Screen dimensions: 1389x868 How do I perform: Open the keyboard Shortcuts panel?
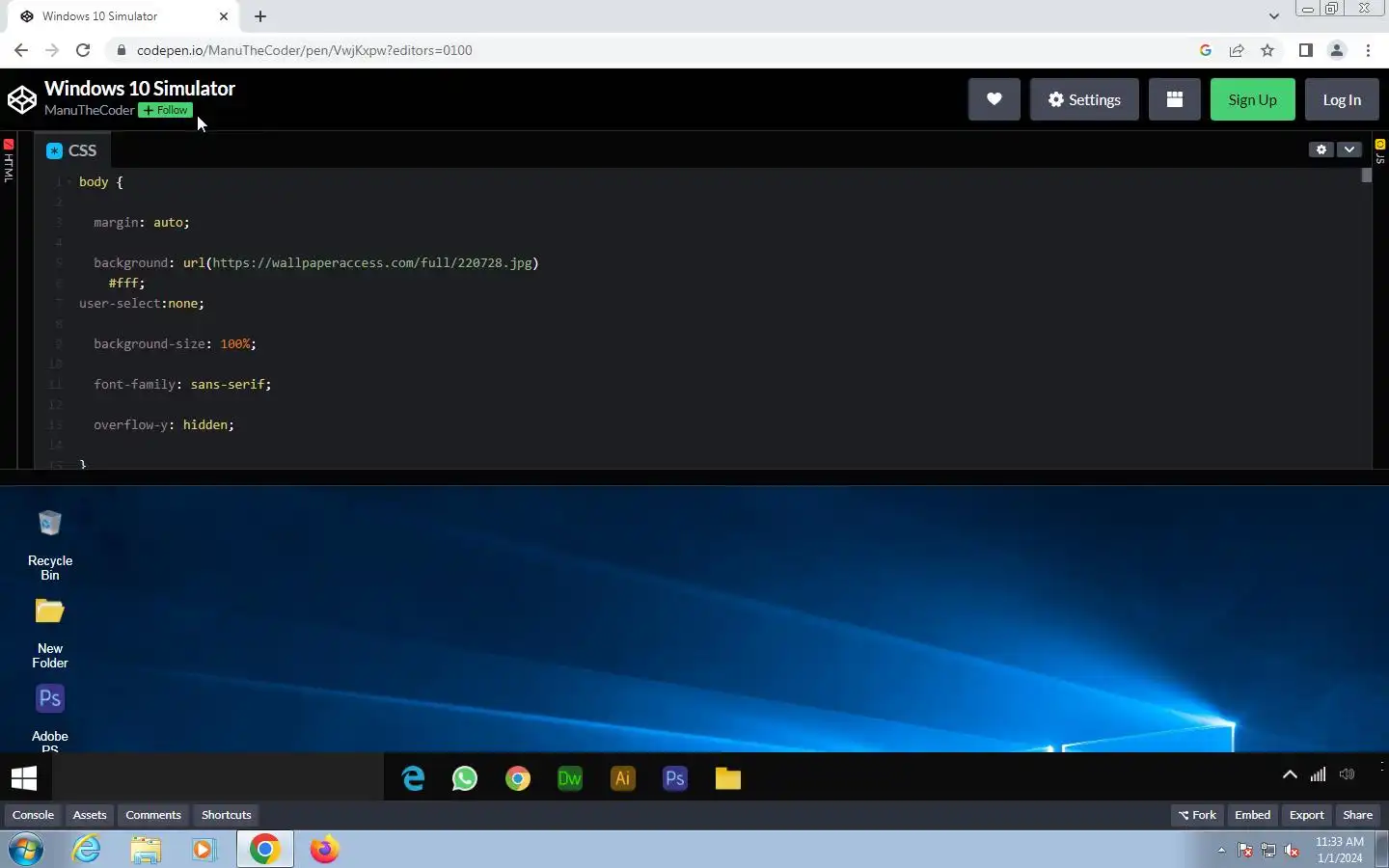coord(227,815)
